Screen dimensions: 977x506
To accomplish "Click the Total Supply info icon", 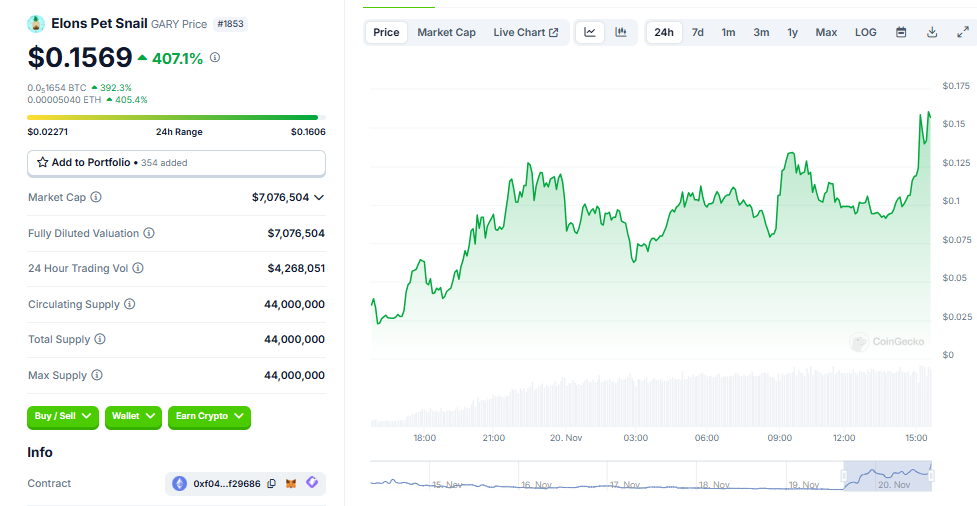I will coord(100,339).
